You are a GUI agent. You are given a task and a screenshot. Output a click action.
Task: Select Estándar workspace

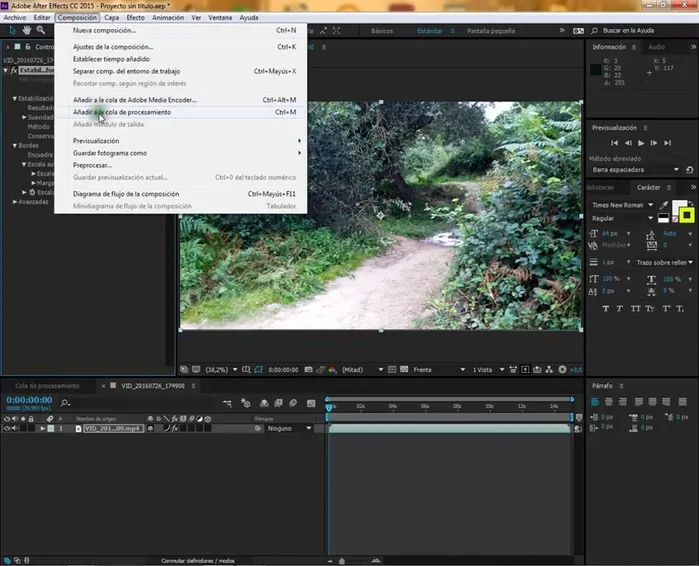(430, 31)
